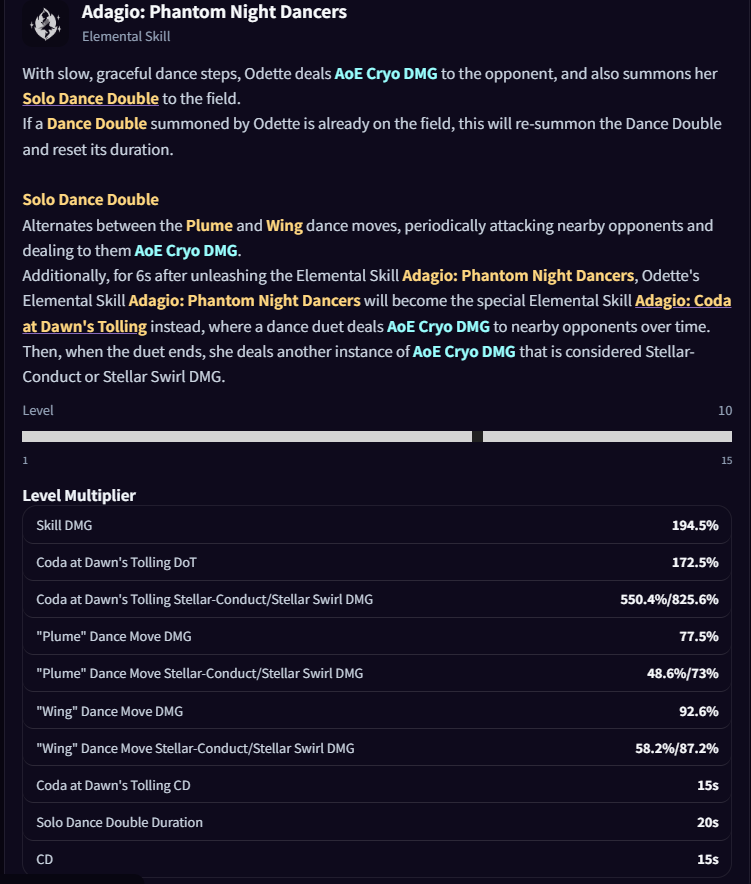Image resolution: width=751 pixels, height=884 pixels.
Task: Click the "Plume" Stellar-Conduct/Stellar Swirl DMG row
Action: point(377,673)
